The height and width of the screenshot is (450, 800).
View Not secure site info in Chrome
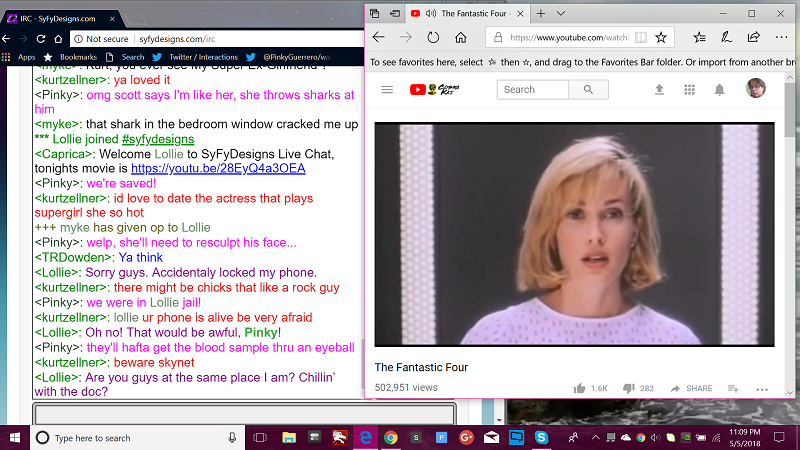click(101, 39)
